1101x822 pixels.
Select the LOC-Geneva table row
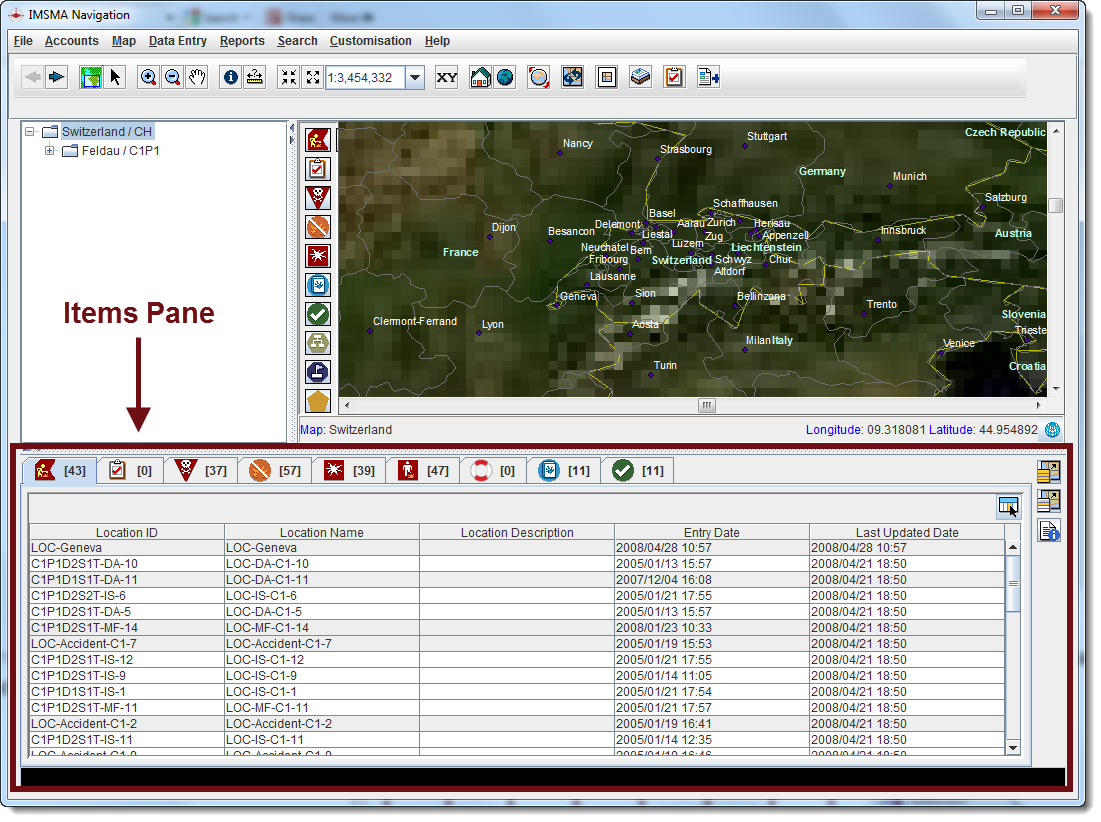pyautogui.click(x=126, y=548)
